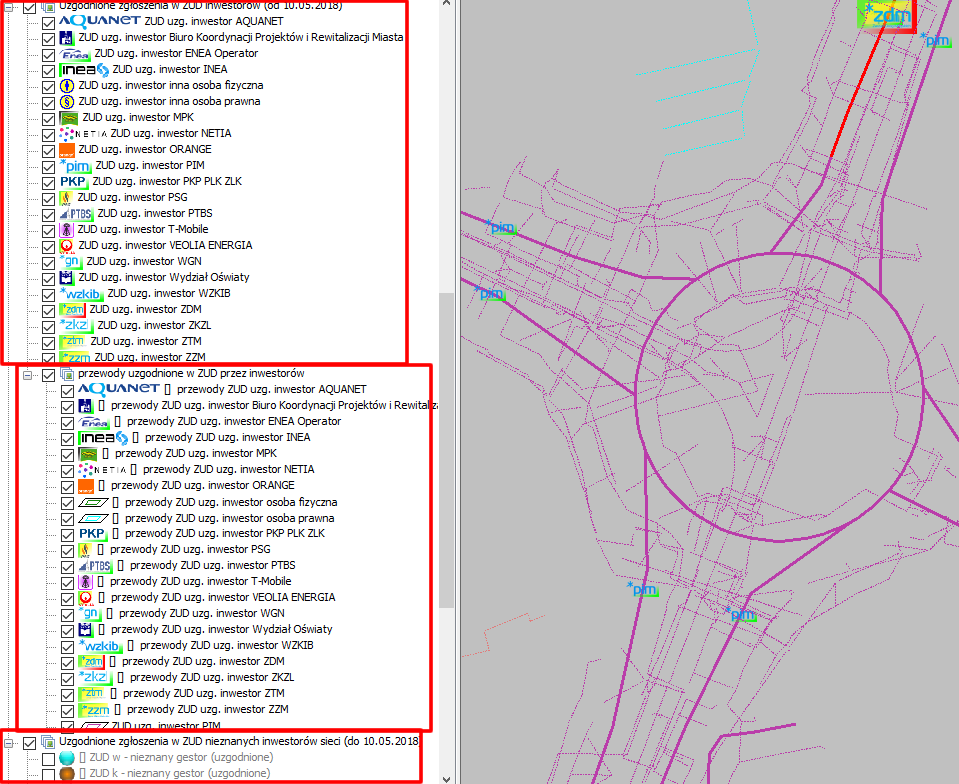
Task: Click the NETIA logo in ZUD uzg. inwestor NETIA row
Action: pos(82,133)
